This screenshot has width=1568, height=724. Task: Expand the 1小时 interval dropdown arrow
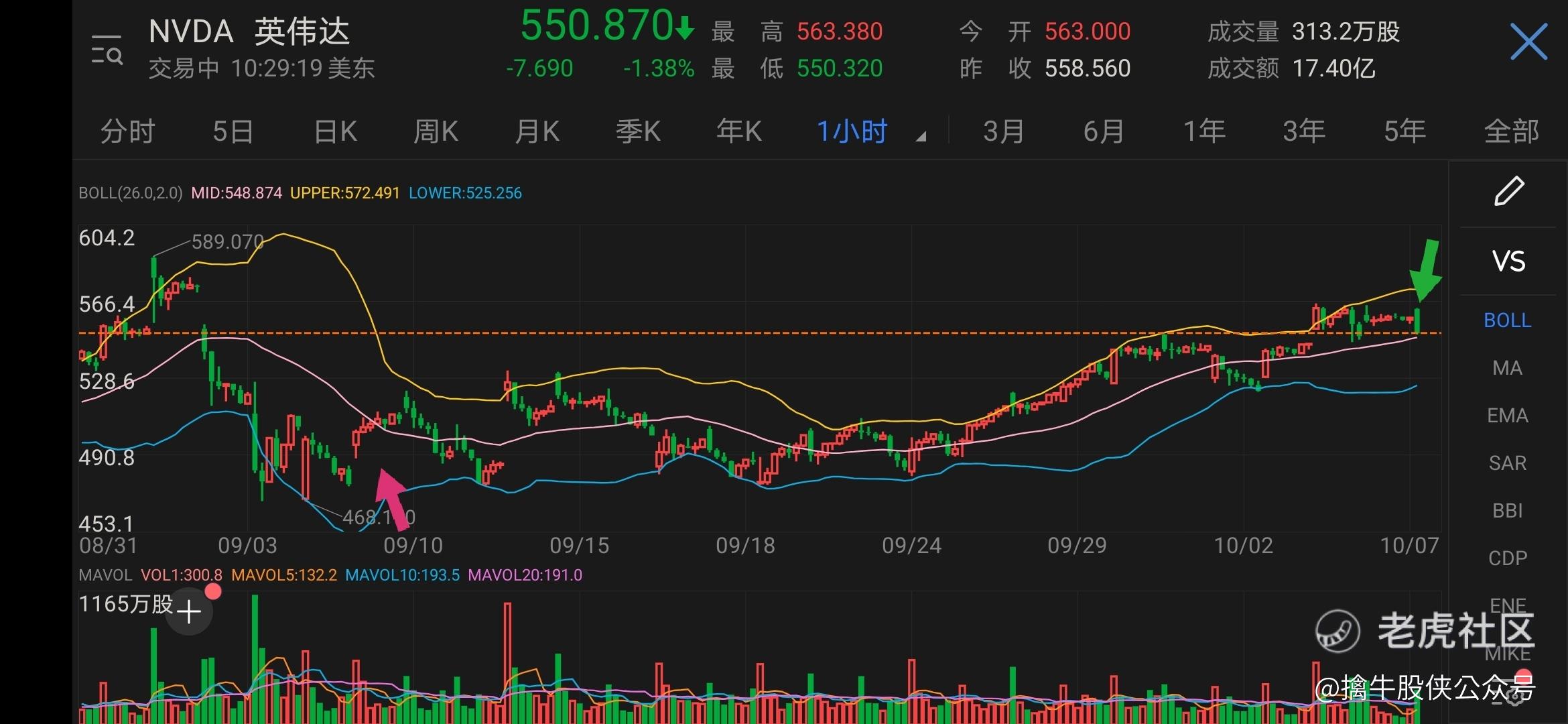[x=921, y=136]
